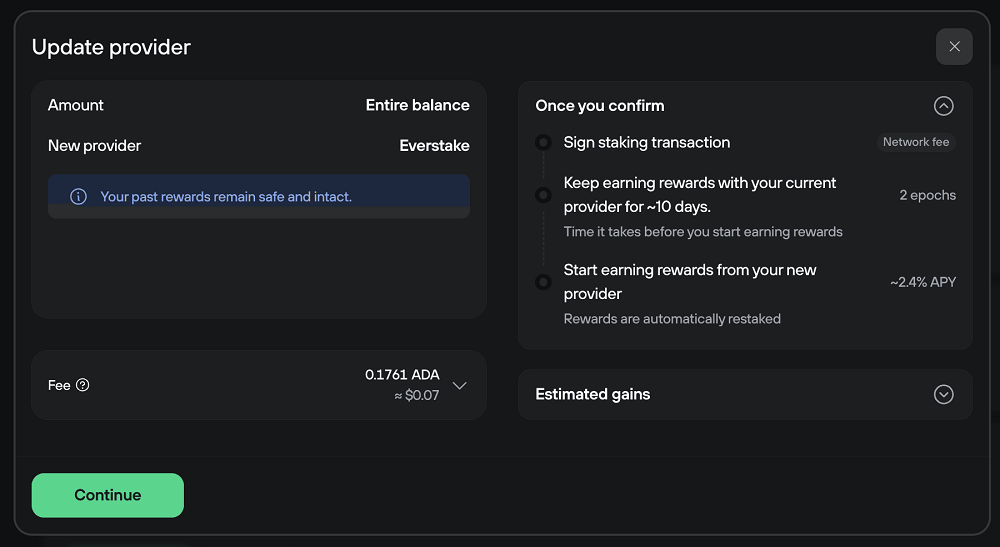Image resolution: width=1000 pixels, height=547 pixels.
Task: Click the 2 epochs label
Action: tap(927, 195)
